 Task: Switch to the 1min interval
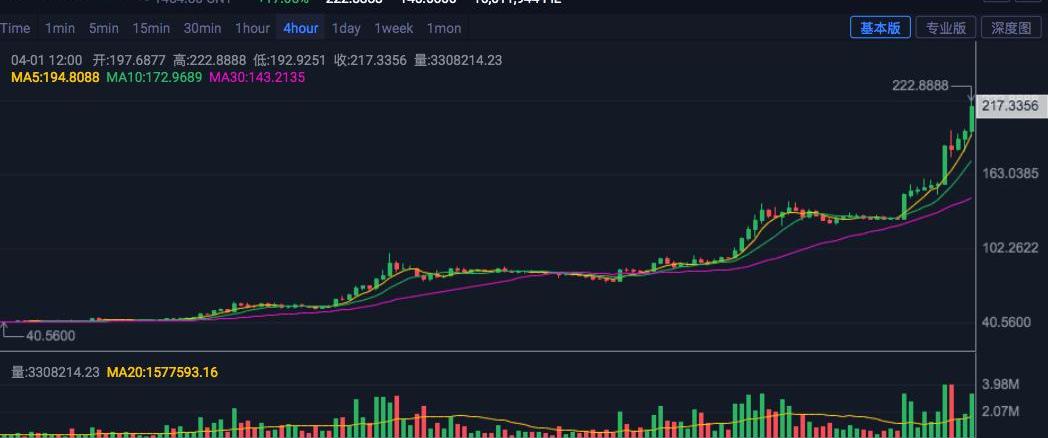point(60,28)
